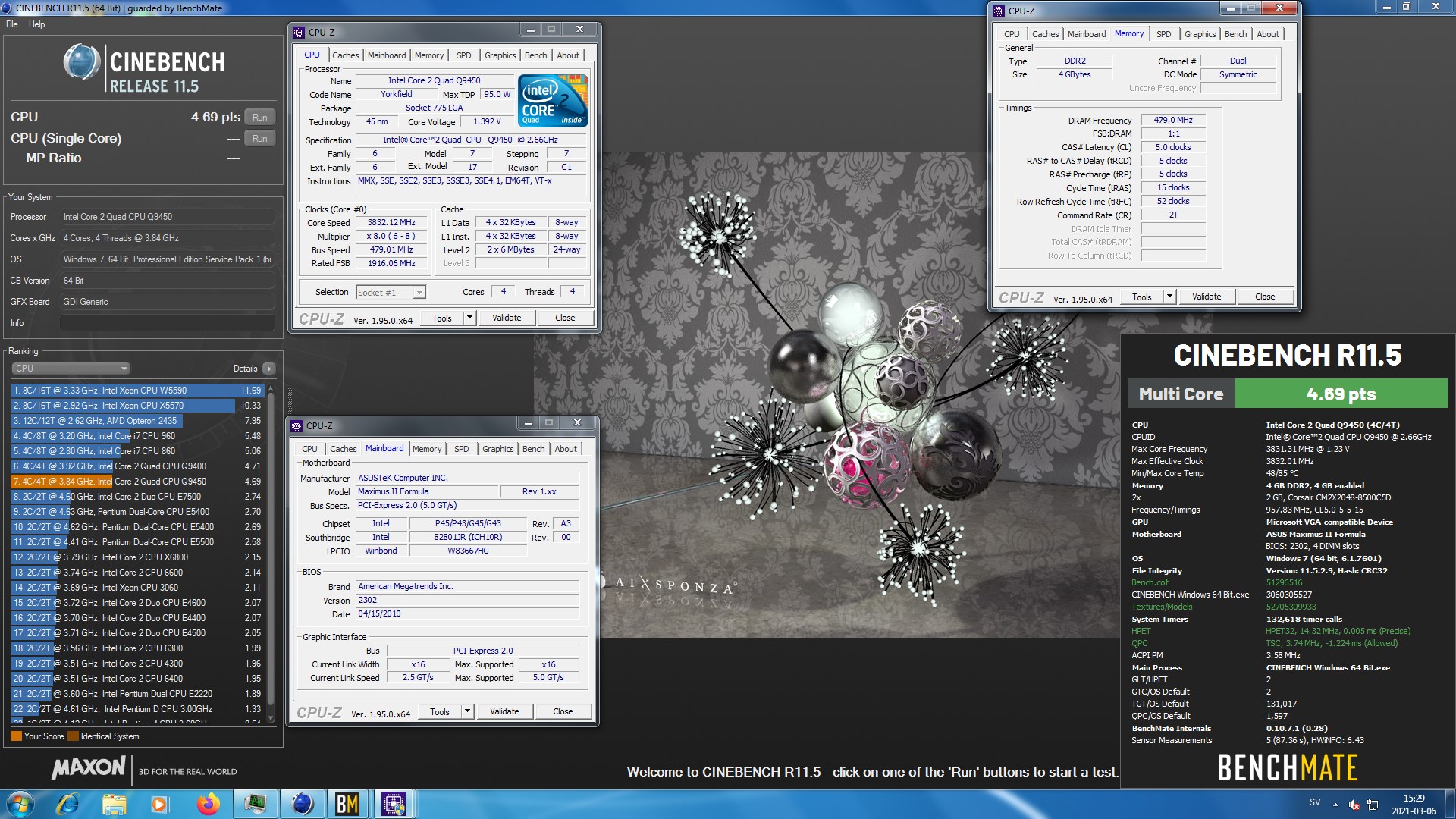Image resolution: width=1456 pixels, height=819 pixels.
Task: Switch to CPU-Z taskbar icon
Action: [x=394, y=804]
